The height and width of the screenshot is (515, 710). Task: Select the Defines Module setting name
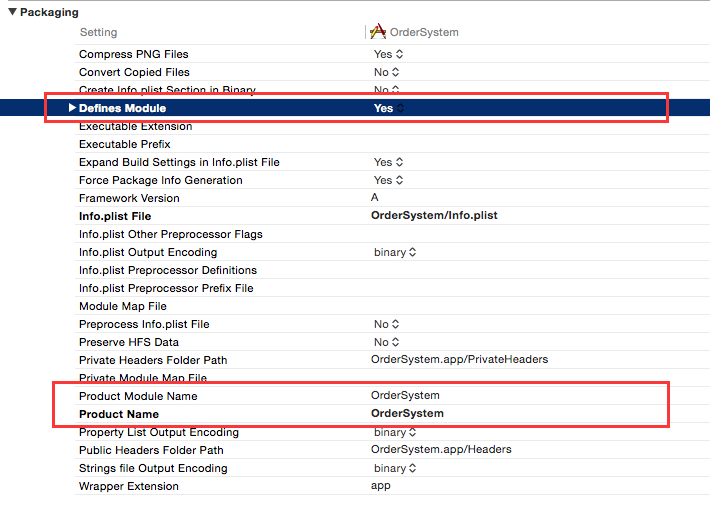coord(122,108)
